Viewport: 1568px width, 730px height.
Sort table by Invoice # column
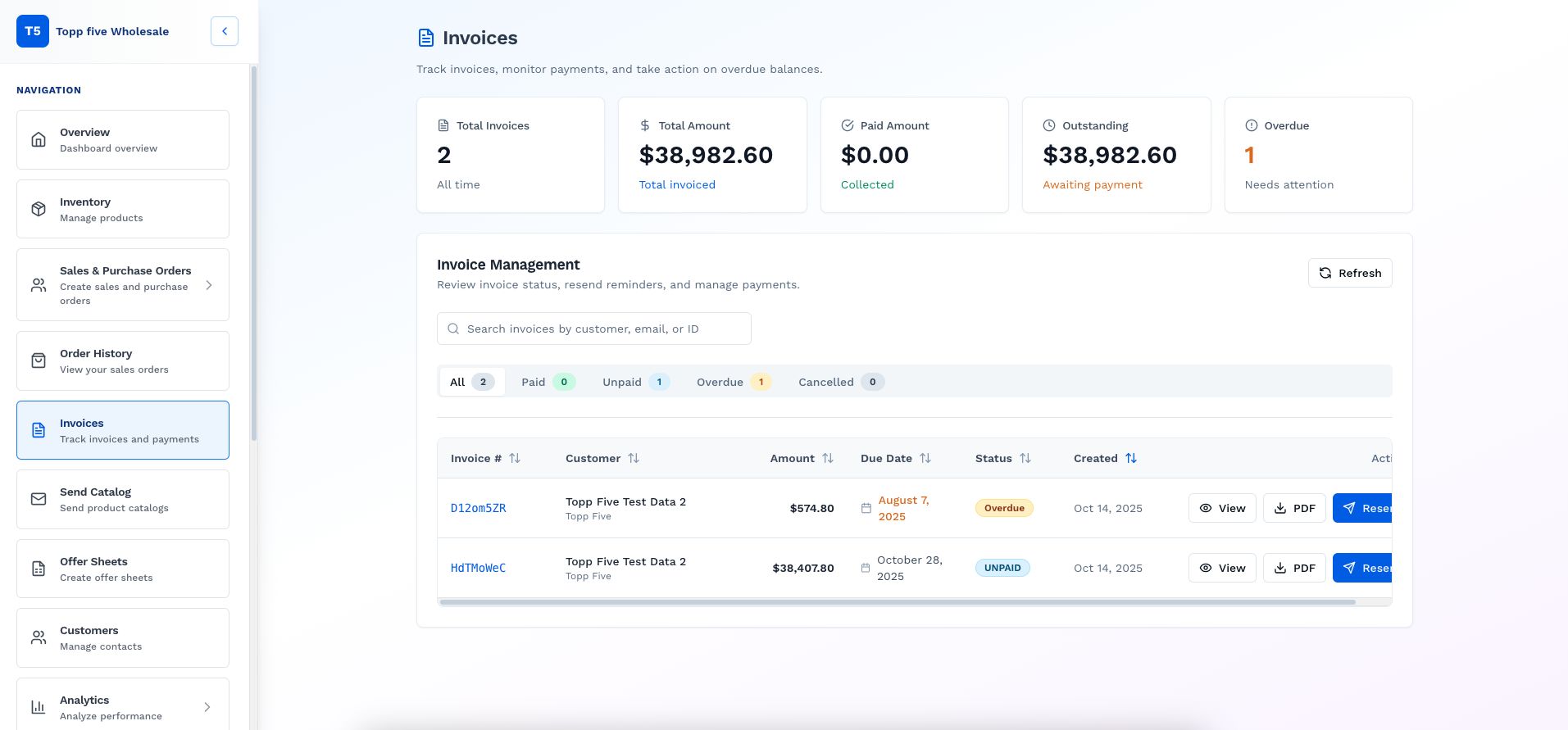click(514, 458)
